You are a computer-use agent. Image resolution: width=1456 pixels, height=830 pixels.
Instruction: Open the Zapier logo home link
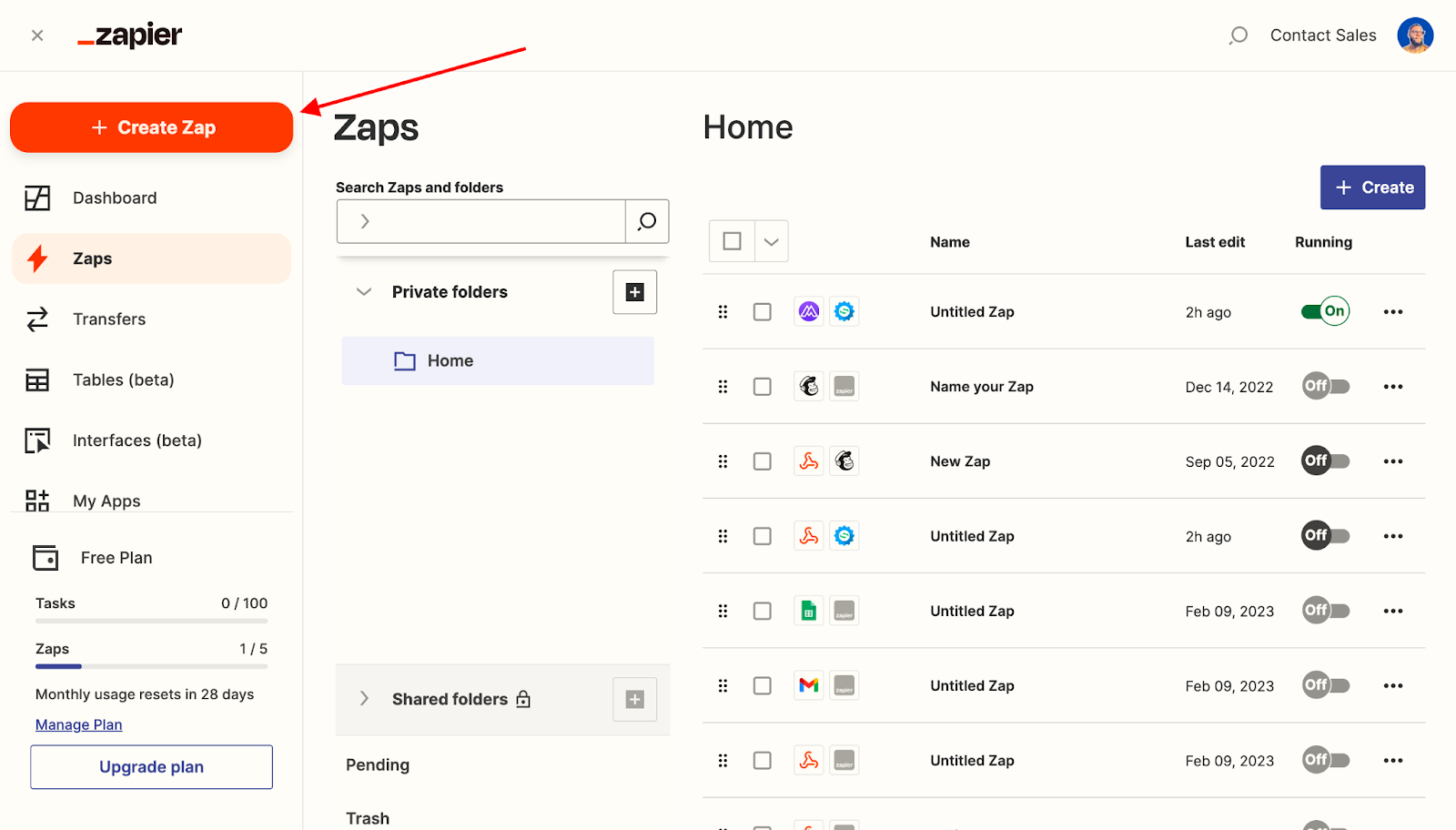tap(130, 35)
